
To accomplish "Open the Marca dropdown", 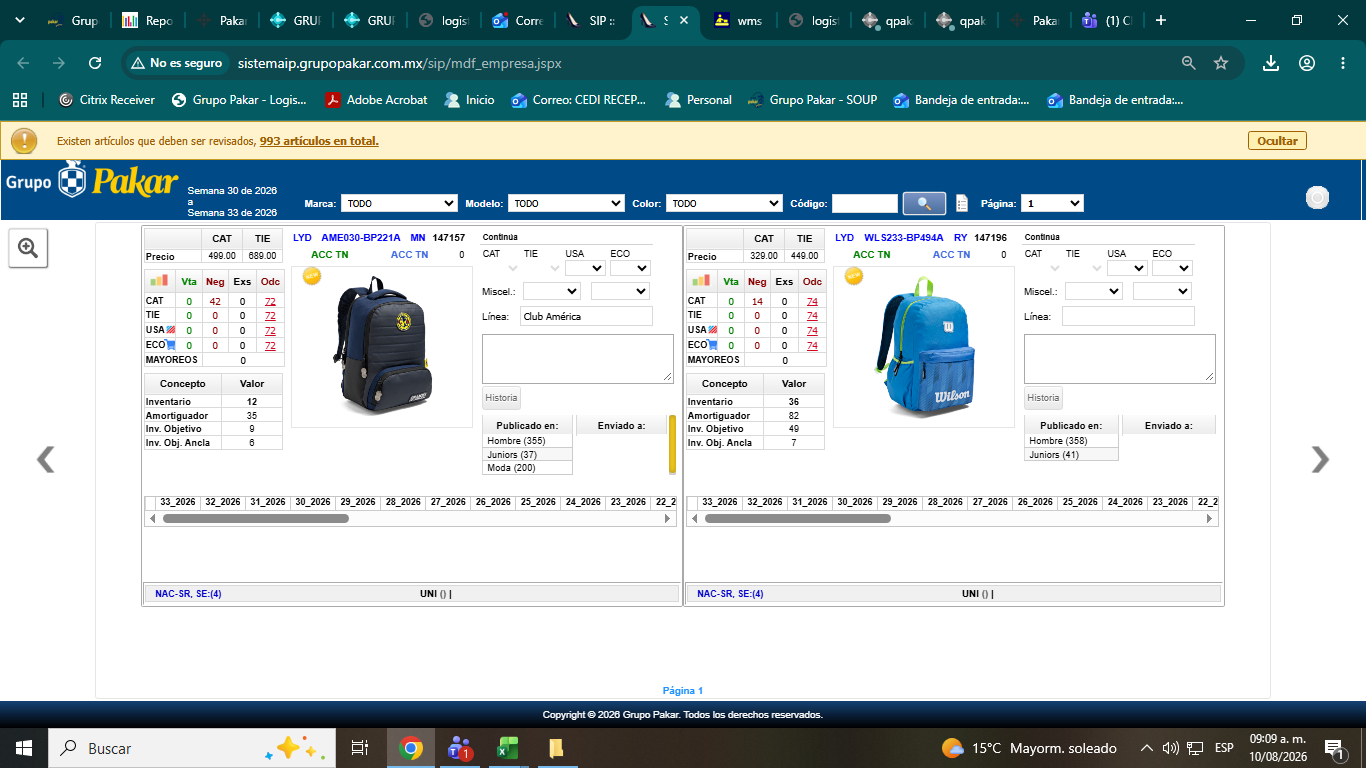I will [399, 203].
